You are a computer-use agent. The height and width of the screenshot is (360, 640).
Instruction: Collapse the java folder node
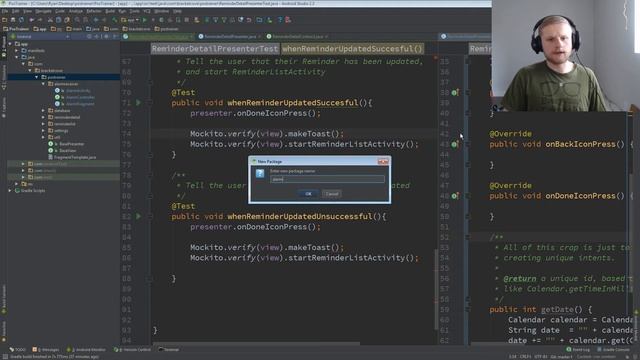(x=17, y=57)
